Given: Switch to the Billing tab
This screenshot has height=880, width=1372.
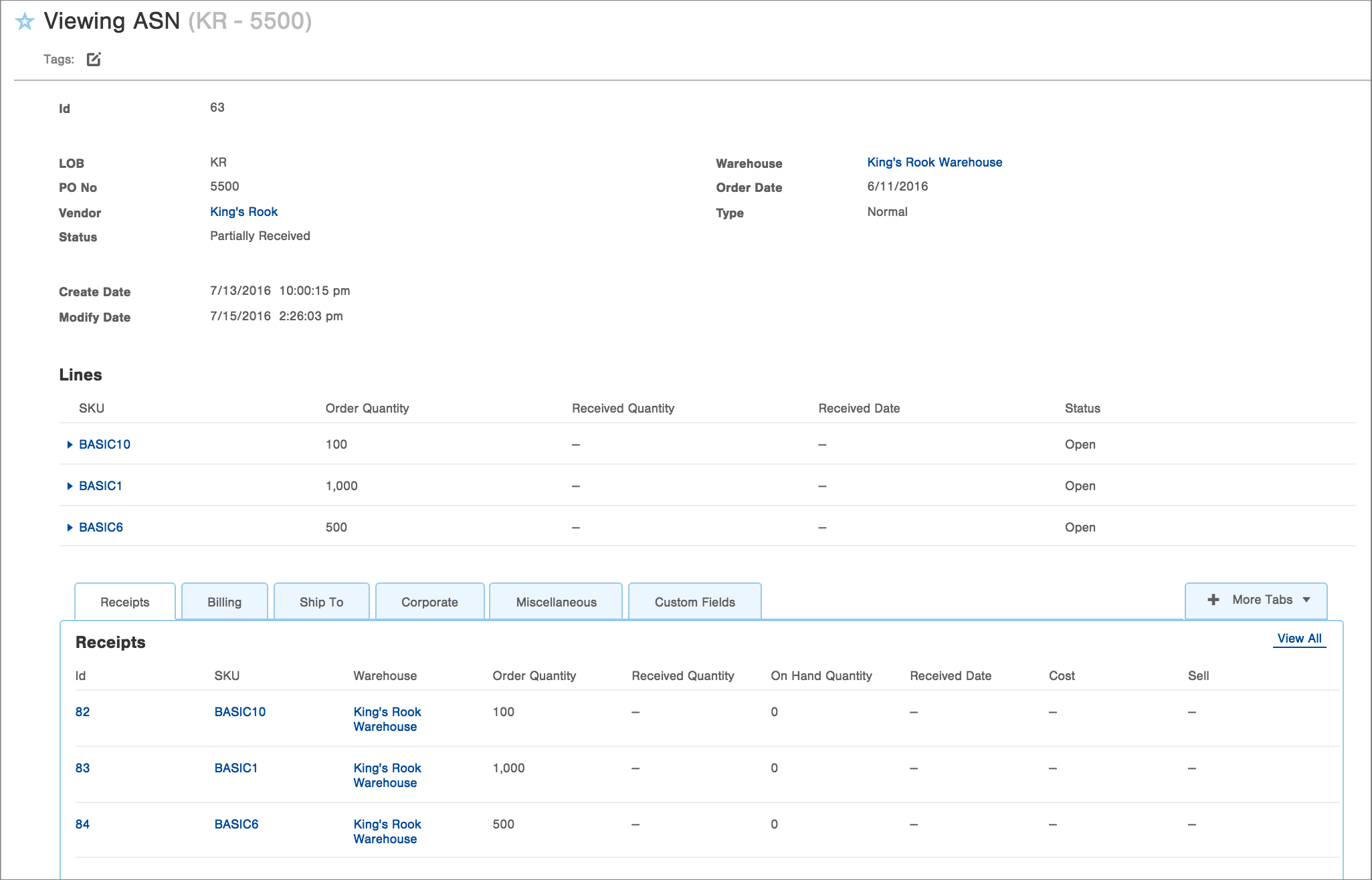Looking at the screenshot, I should [x=224, y=602].
